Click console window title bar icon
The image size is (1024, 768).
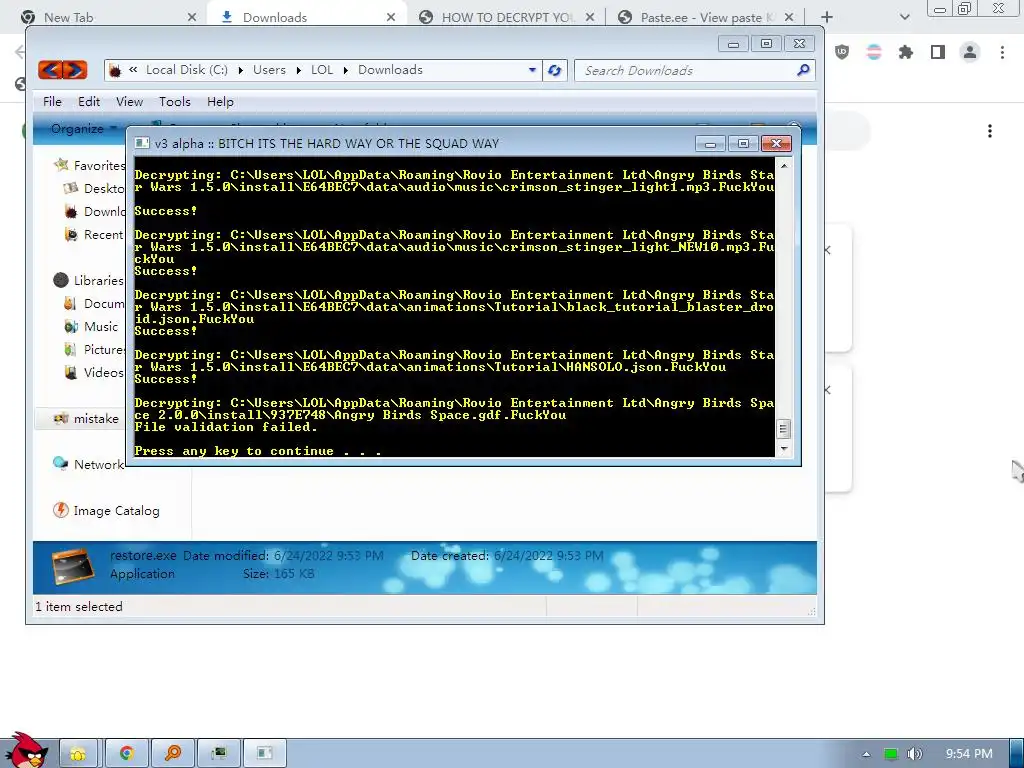click(x=142, y=144)
